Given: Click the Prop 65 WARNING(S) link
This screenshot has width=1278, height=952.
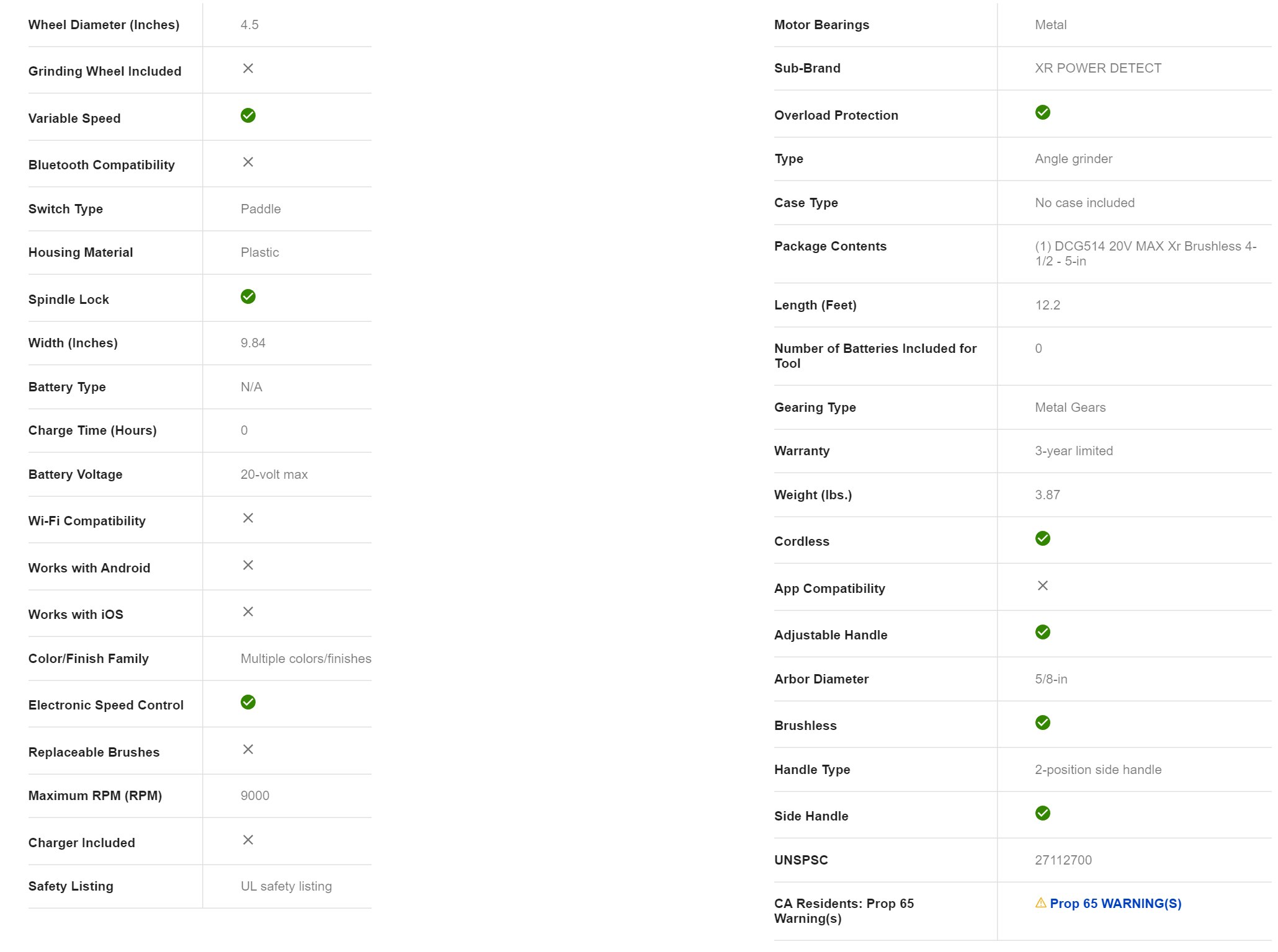Looking at the screenshot, I should [1115, 904].
